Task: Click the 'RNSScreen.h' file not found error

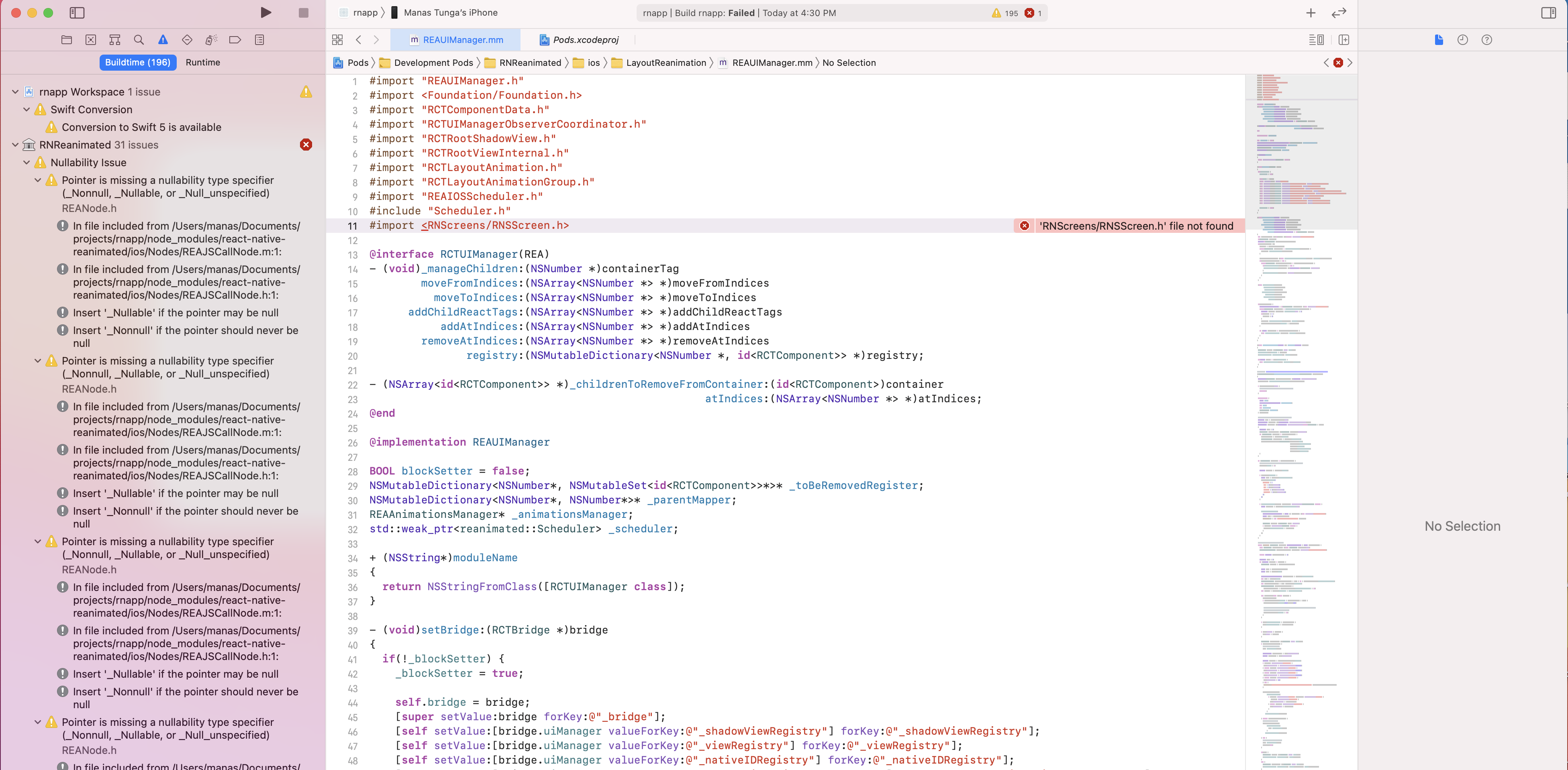Action: click(1135, 226)
